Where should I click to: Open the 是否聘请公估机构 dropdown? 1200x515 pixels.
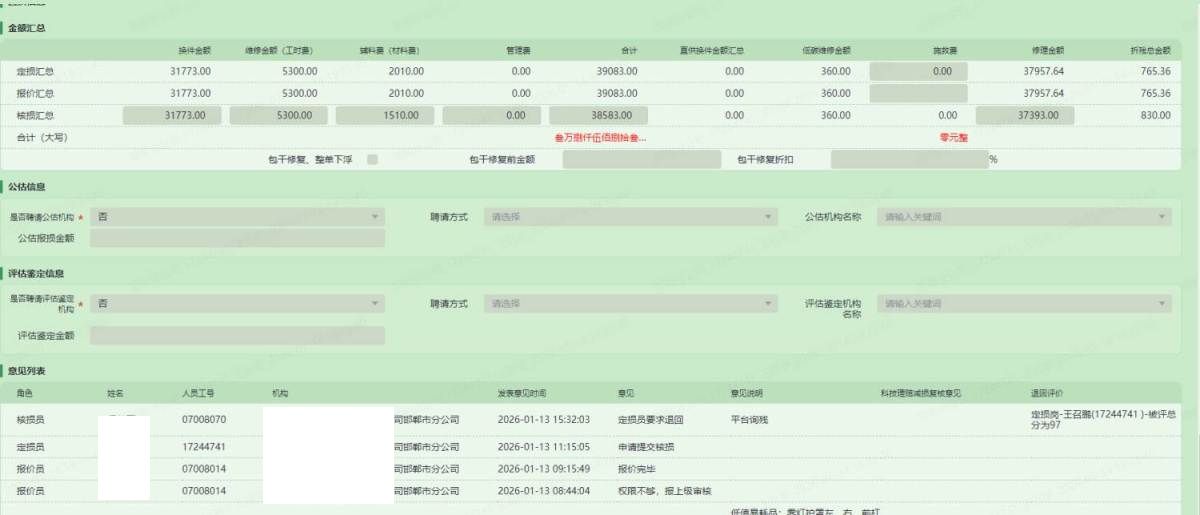[x=236, y=216]
